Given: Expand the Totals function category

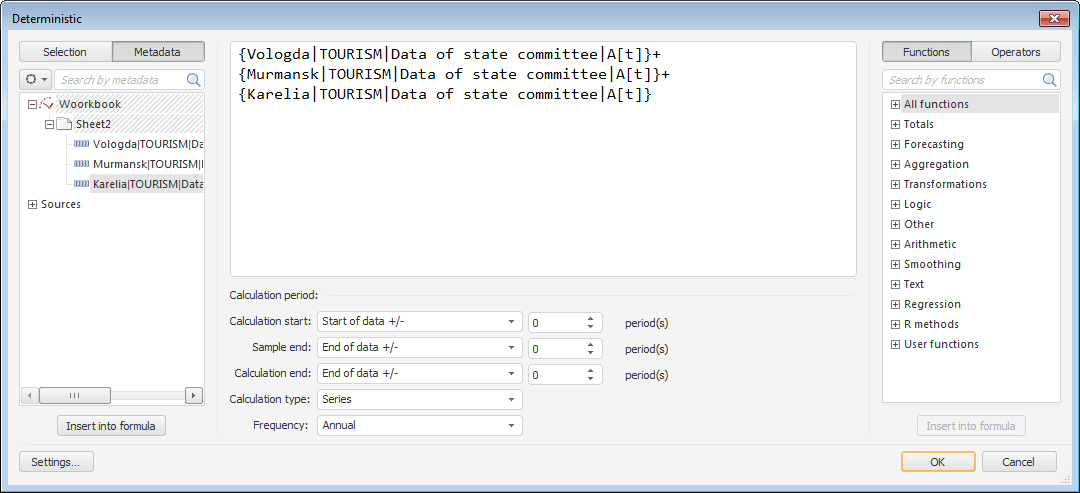Looking at the screenshot, I should pyautogui.click(x=895, y=125).
